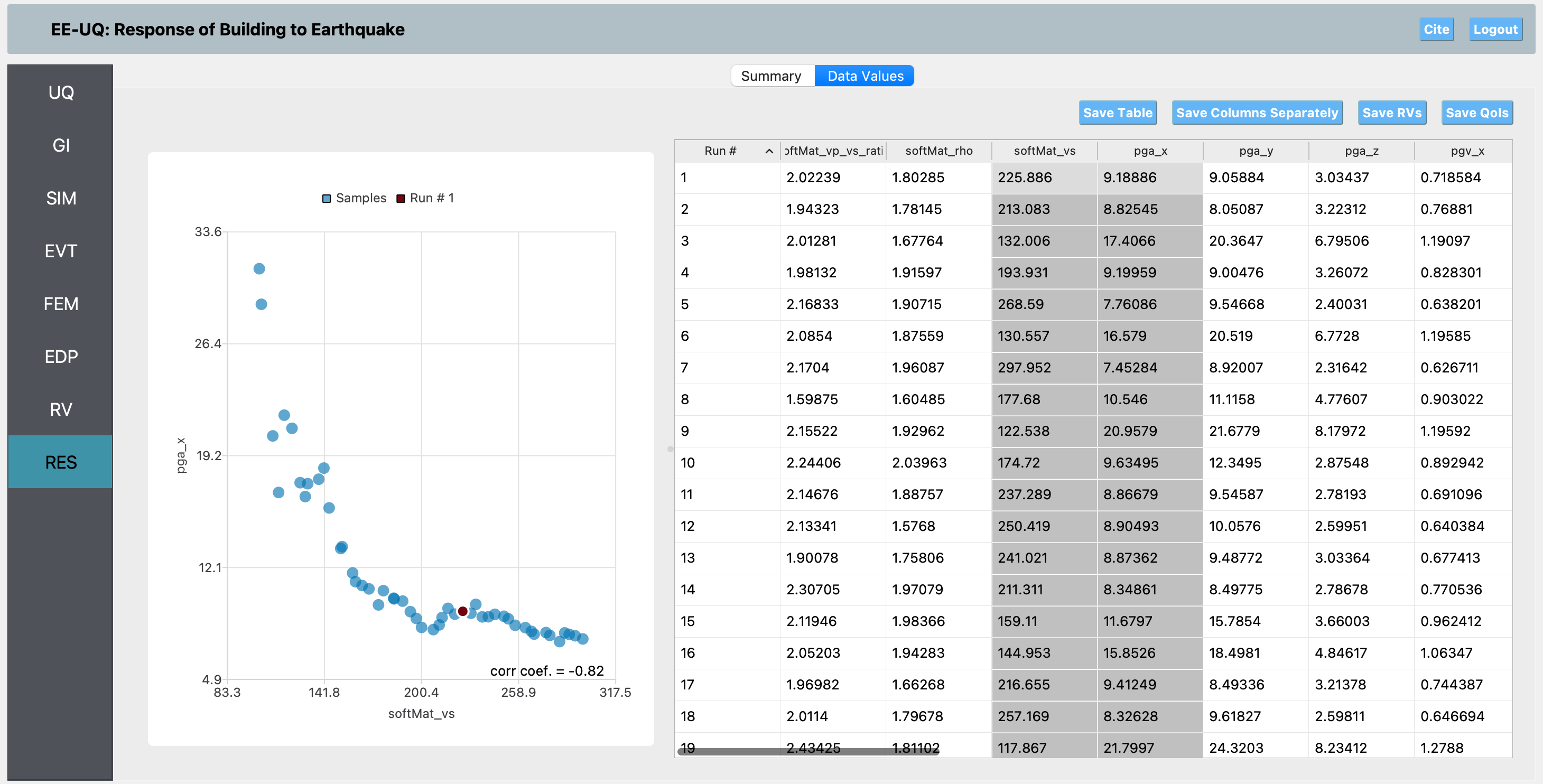Click the Run # column sort arrow
Image resolution: width=1543 pixels, height=784 pixels.
[769, 152]
